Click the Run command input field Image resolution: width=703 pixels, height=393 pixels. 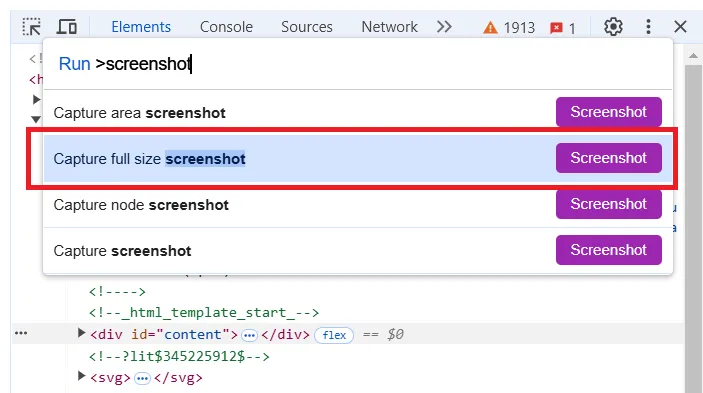tap(358, 64)
